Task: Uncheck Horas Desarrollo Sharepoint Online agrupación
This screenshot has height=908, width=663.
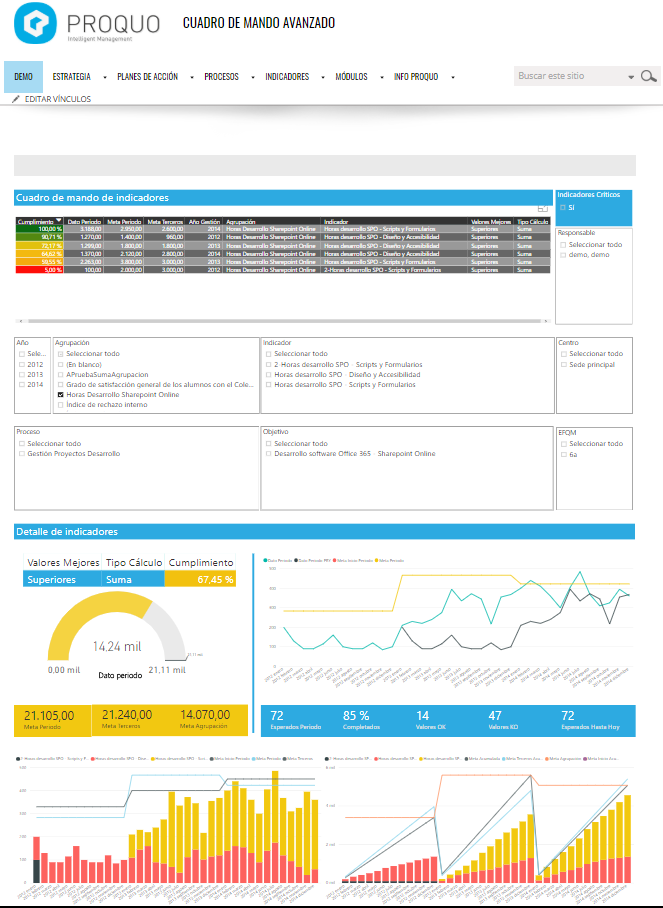Action: (60, 395)
